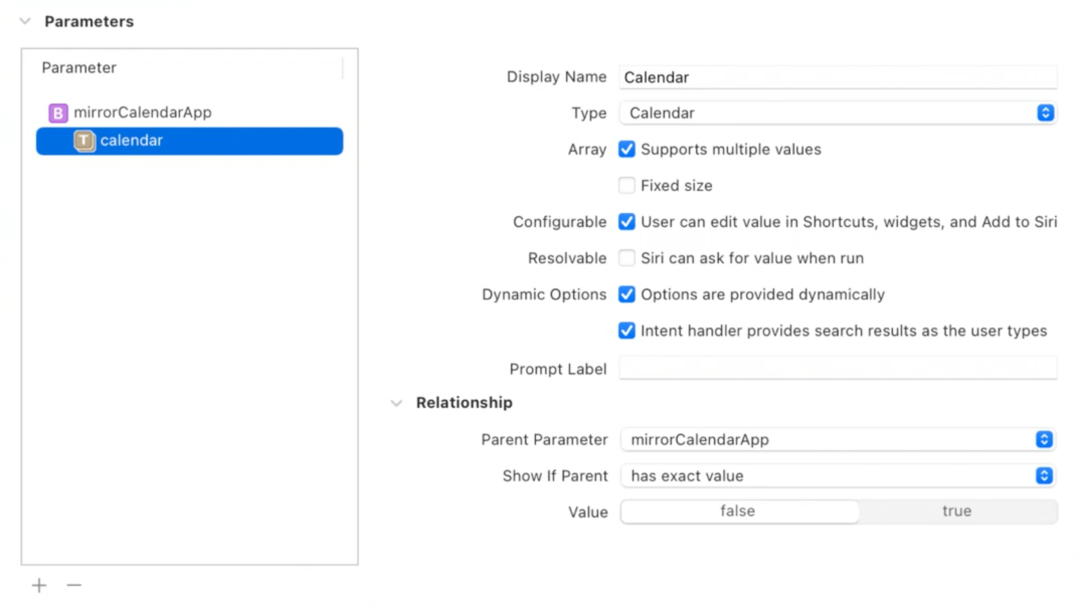Screen dimensions: 1080x607
Task: Click the T type icon beside calendar
Action: click(84, 141)
